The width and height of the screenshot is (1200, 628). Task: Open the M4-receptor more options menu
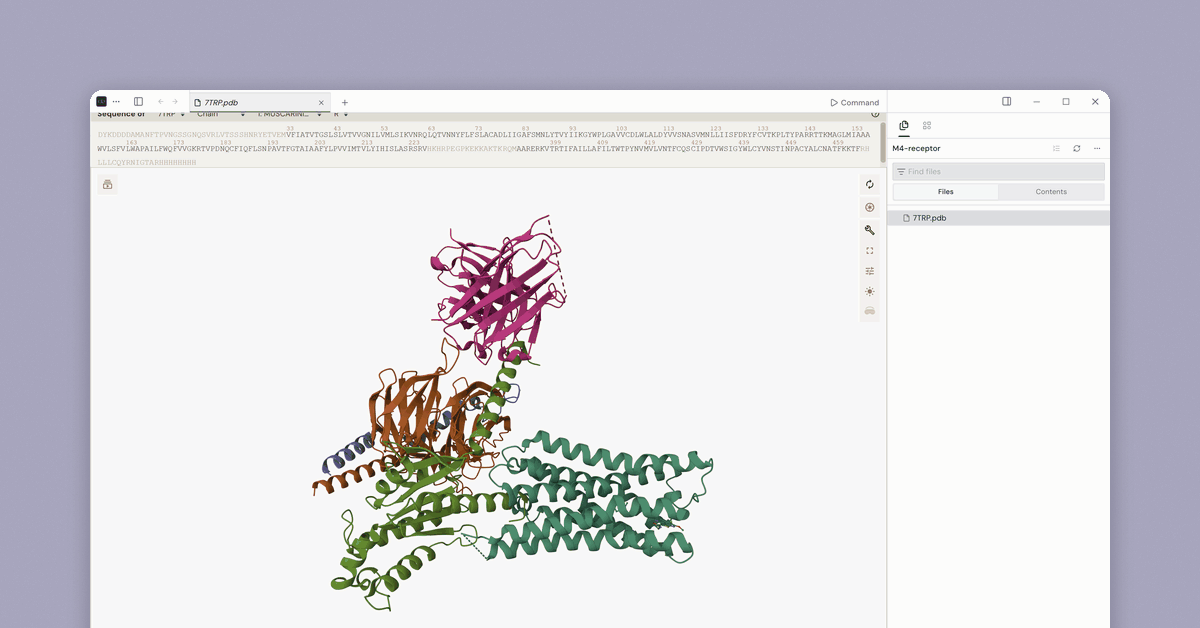point(1097,148)
